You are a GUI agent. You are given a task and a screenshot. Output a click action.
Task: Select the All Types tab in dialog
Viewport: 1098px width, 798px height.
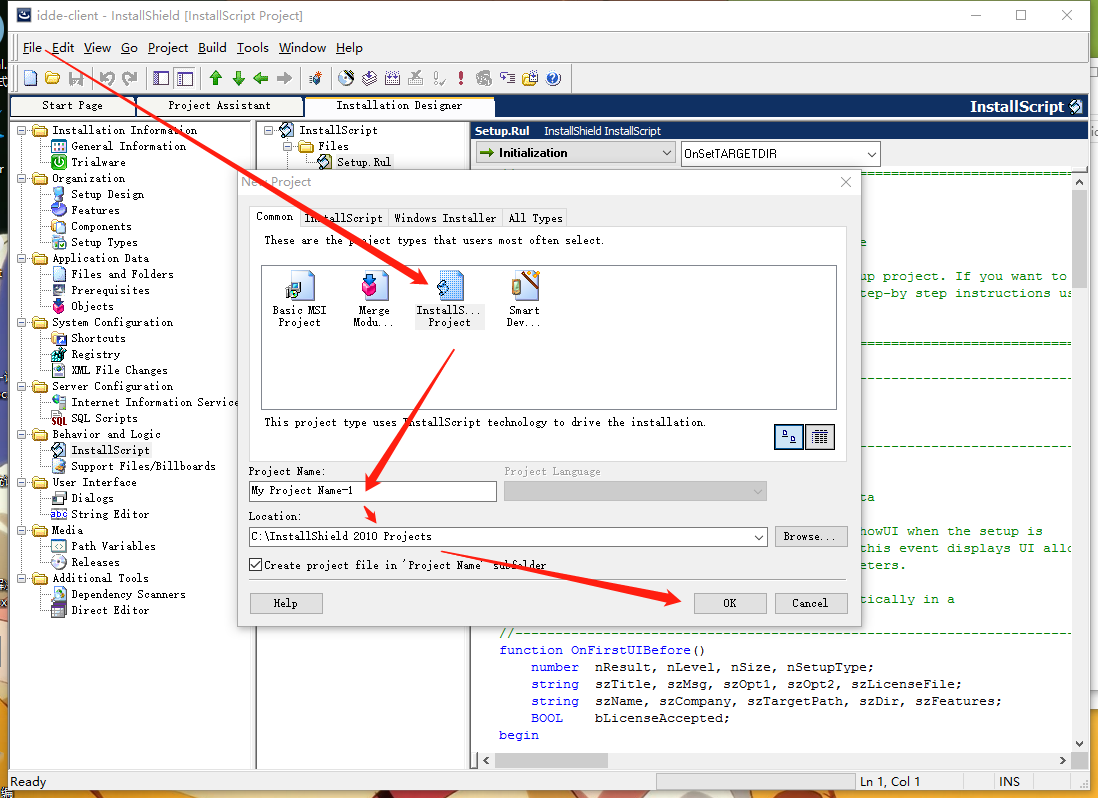pos(536,218)
